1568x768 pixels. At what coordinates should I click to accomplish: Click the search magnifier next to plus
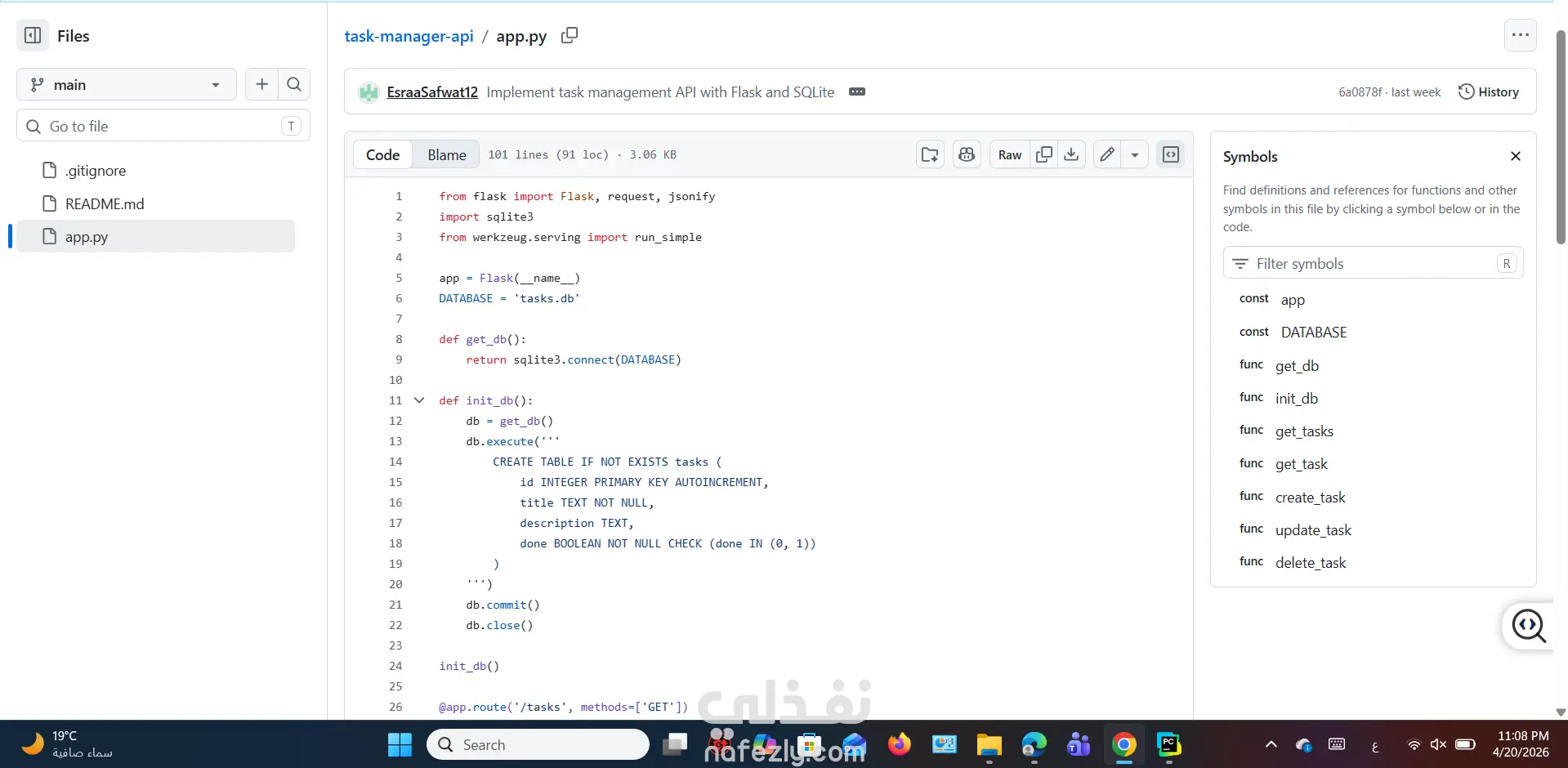coord(294,84)
